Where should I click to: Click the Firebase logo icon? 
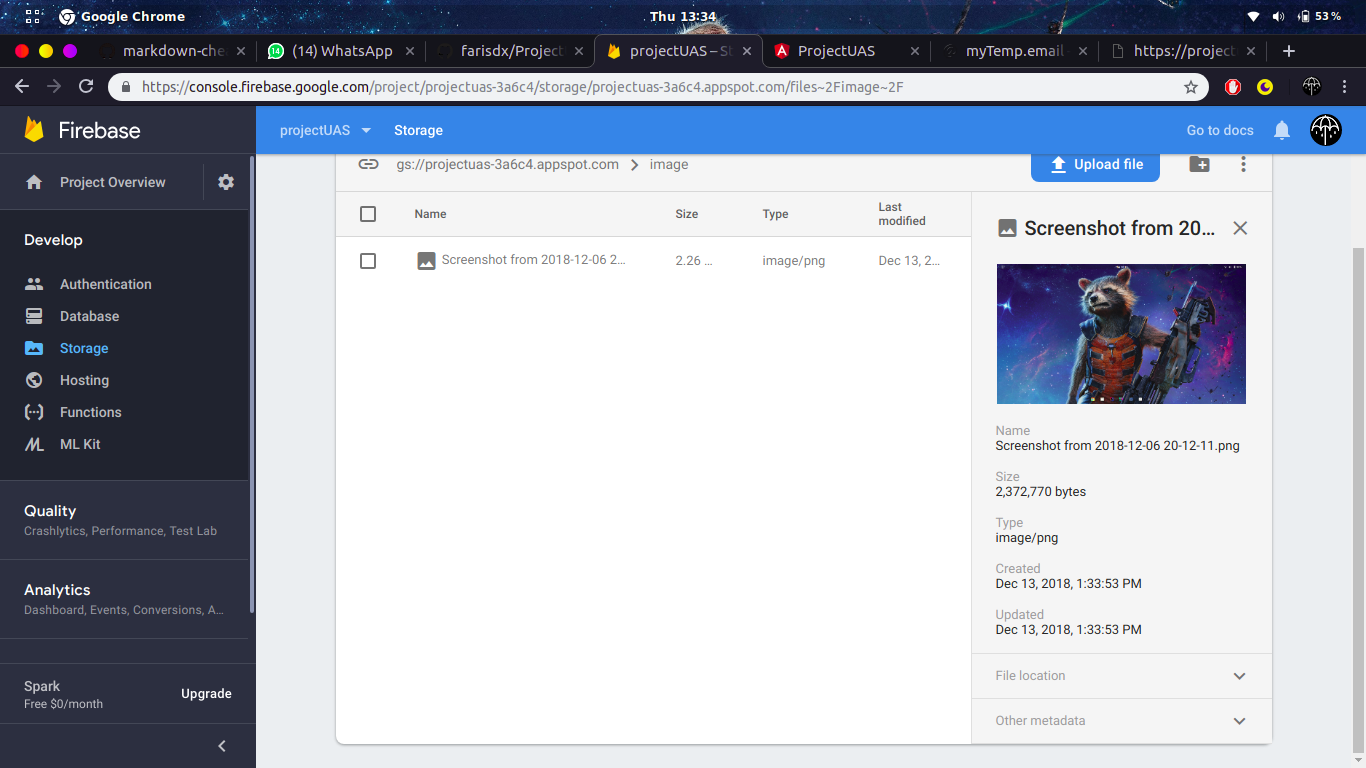(35, 130)
